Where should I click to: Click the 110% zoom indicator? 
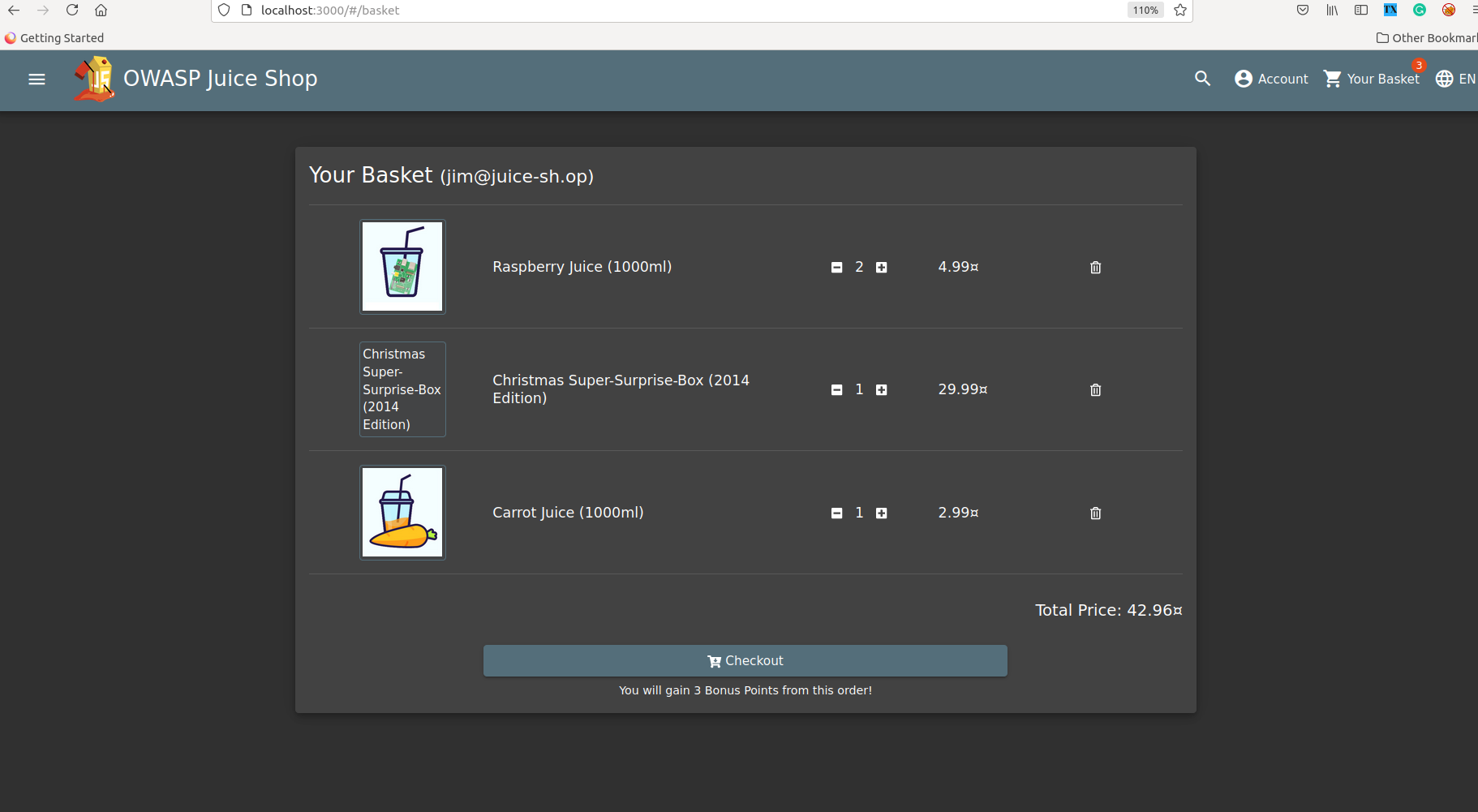click(1145, 11)
